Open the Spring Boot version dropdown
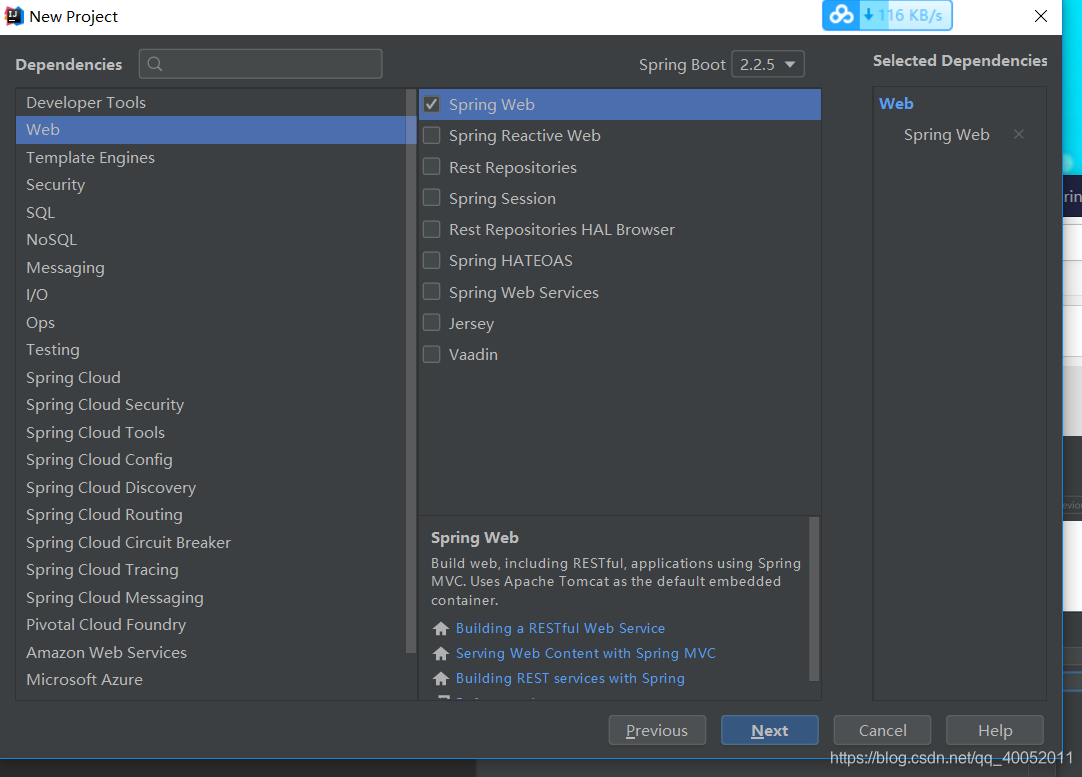 [767, 64]
